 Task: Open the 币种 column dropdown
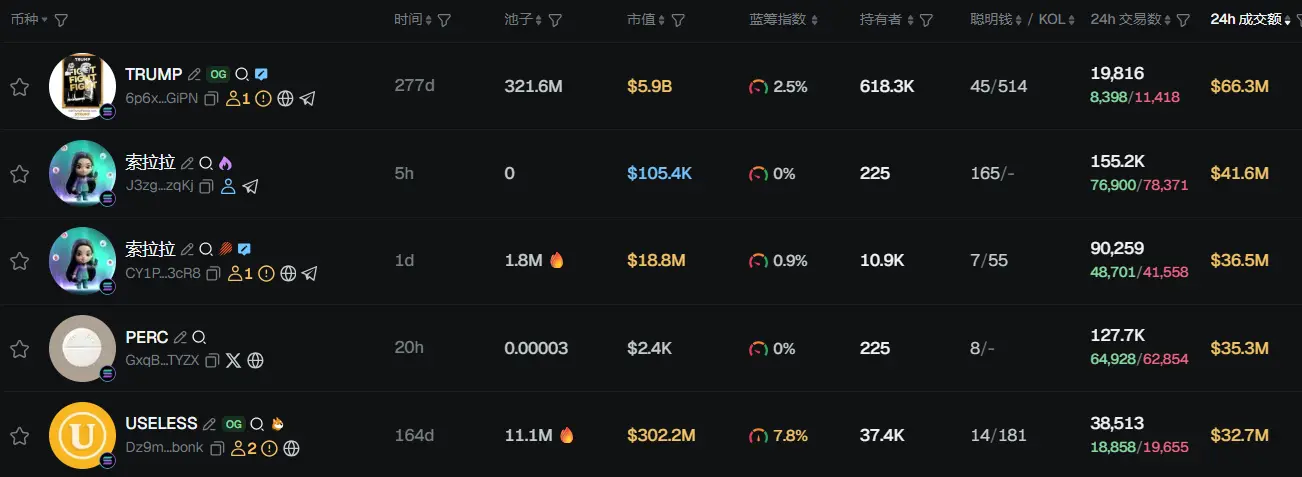point(45,20)
